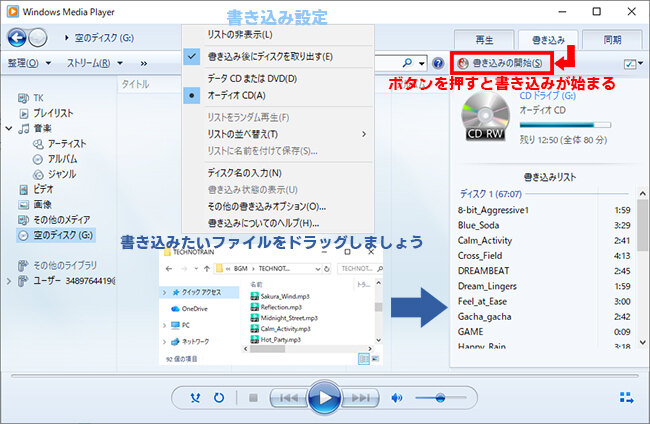The width and height of the screenshot is (650, 424).
Task: Click the タイトル column header
Action: click(135, 85)
